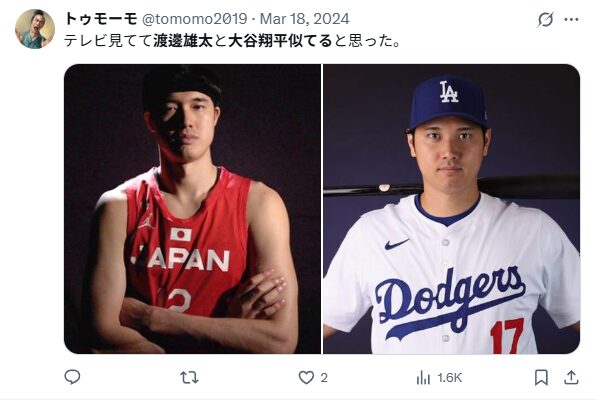
Task: Click the repost arrows icon
Action: [189, 378]
